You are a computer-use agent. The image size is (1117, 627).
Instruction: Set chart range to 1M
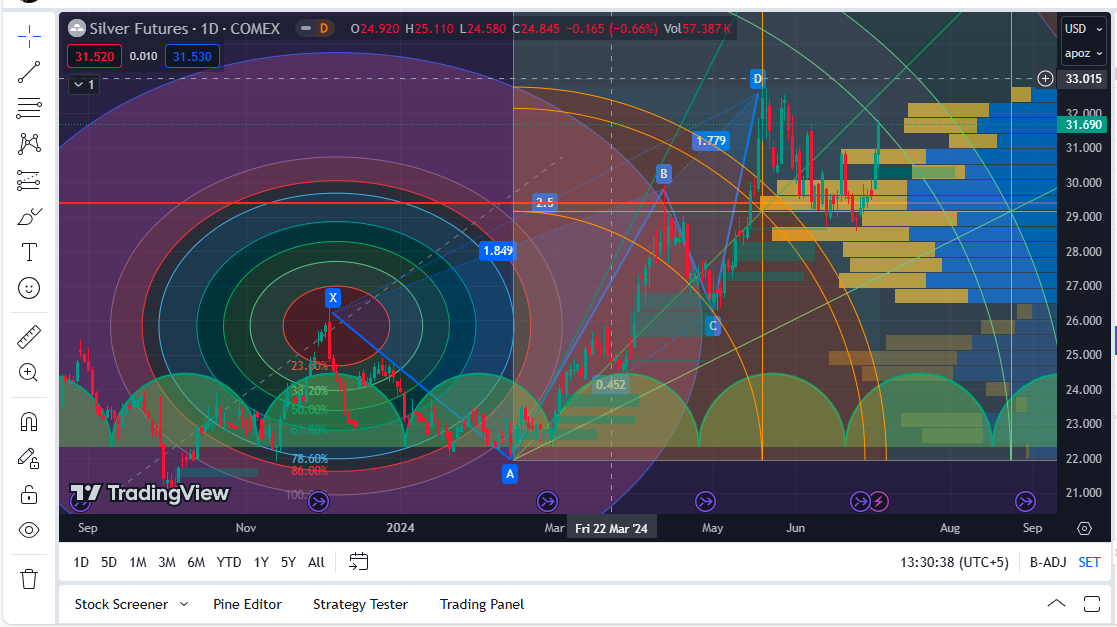[137, 562]
